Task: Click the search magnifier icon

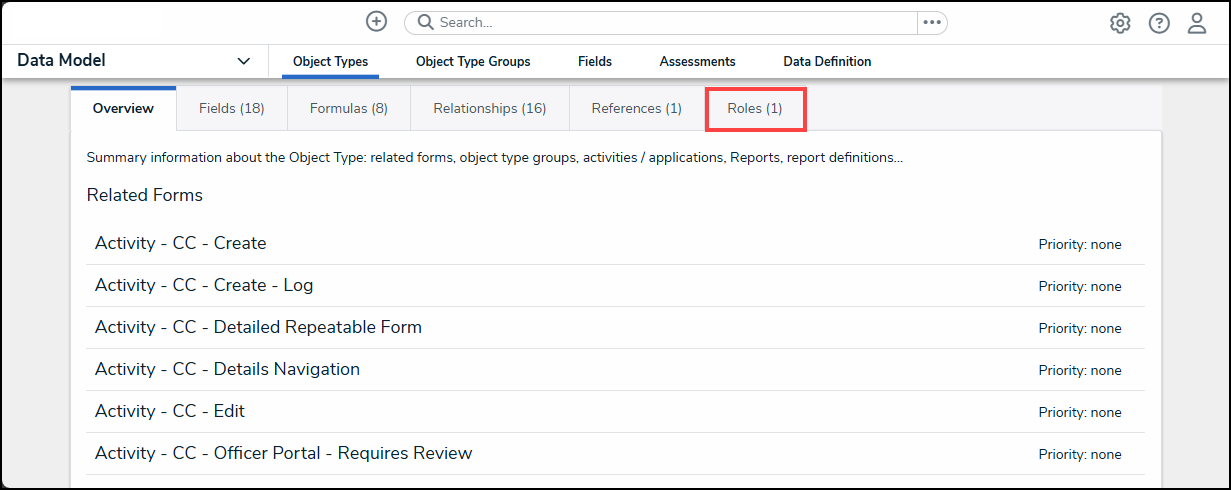Action: [425, 22]
